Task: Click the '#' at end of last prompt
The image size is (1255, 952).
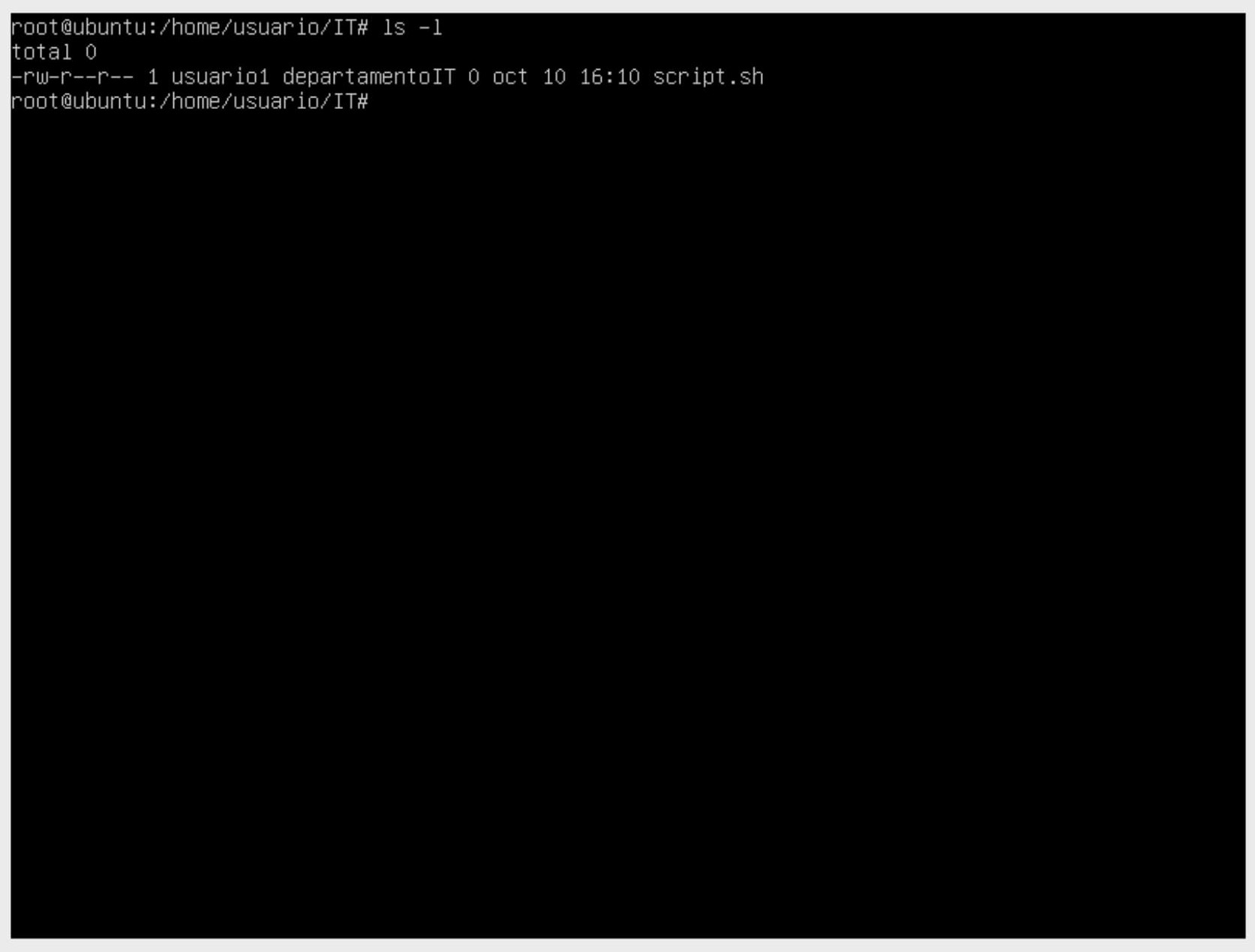Action: coord(363,101)
